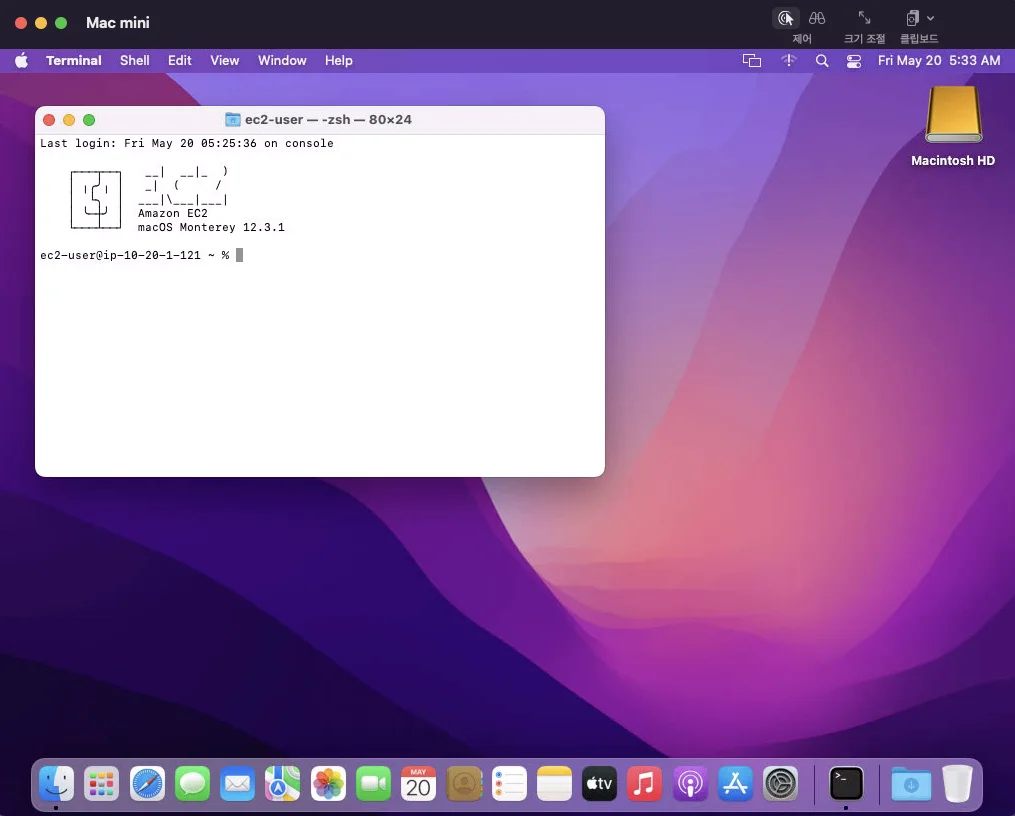Click Spotlight search magnifier icon
Screen dimensions: 1015x816
[x=822, y=61]
